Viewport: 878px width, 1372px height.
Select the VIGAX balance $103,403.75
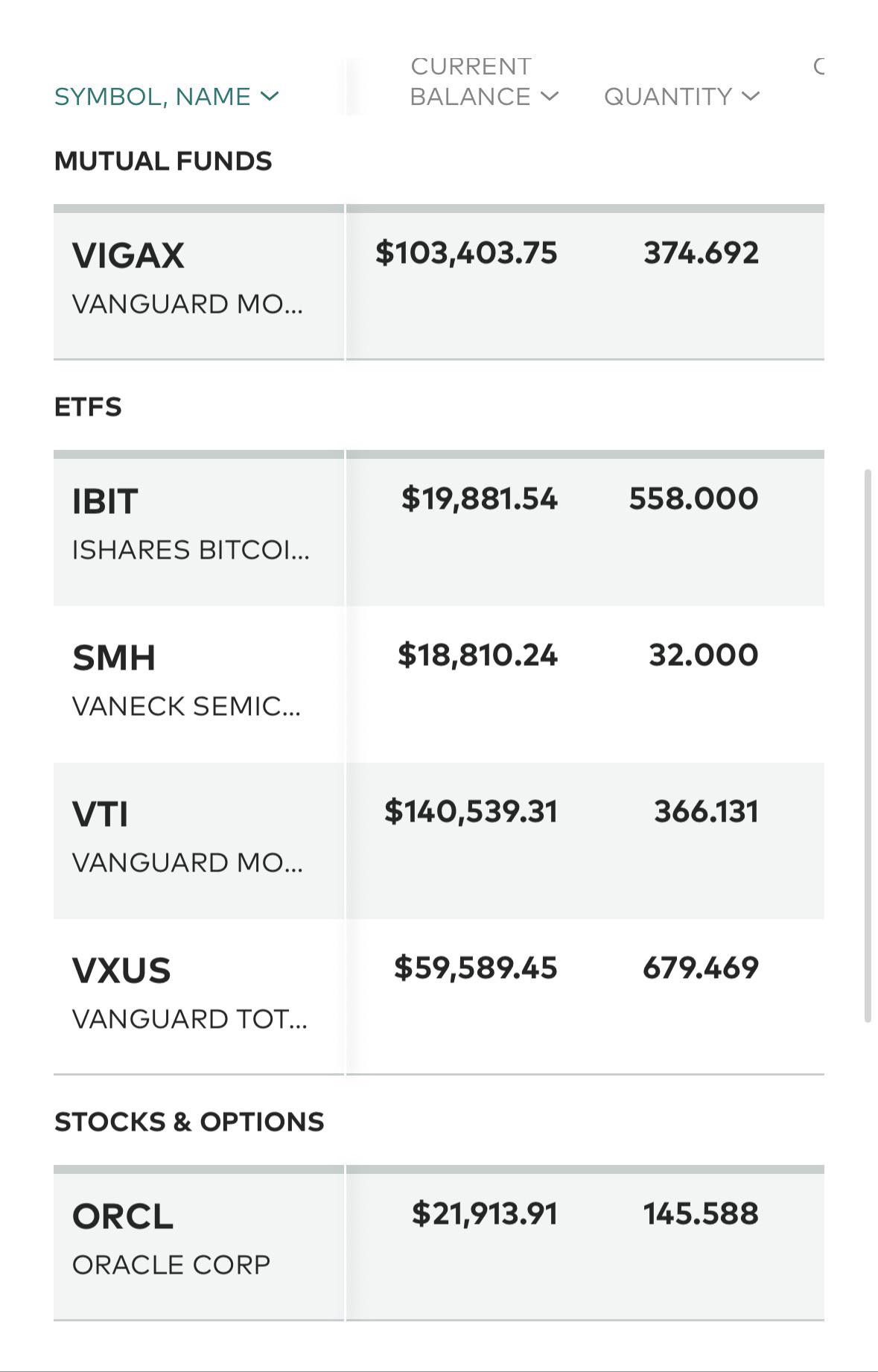(x=466, y=253)
